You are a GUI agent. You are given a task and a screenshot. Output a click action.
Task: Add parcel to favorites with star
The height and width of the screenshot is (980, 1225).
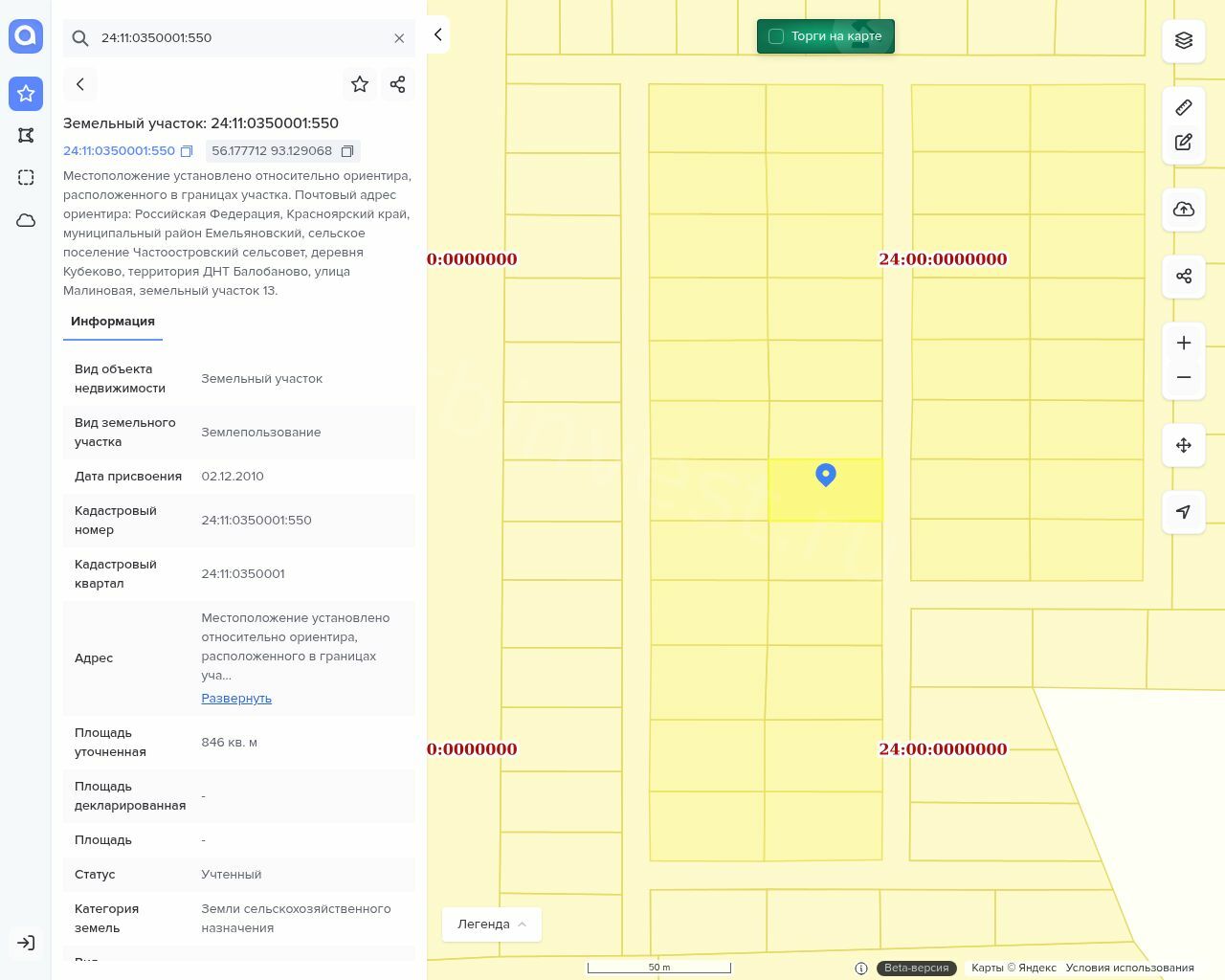(360, 84)
